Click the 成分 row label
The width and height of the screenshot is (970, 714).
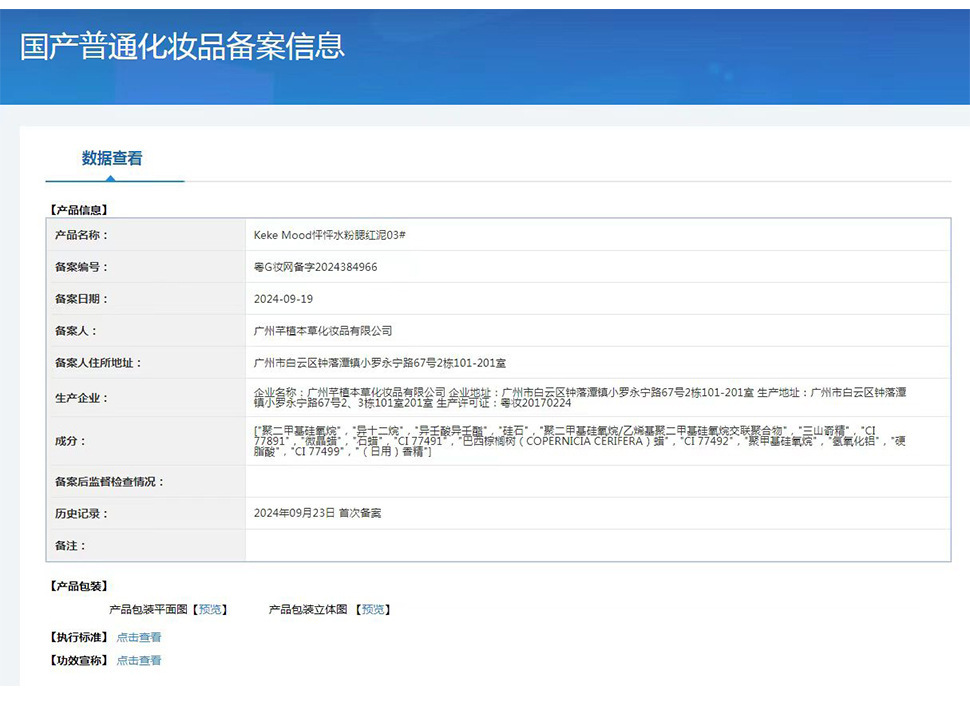click(70, 441)
